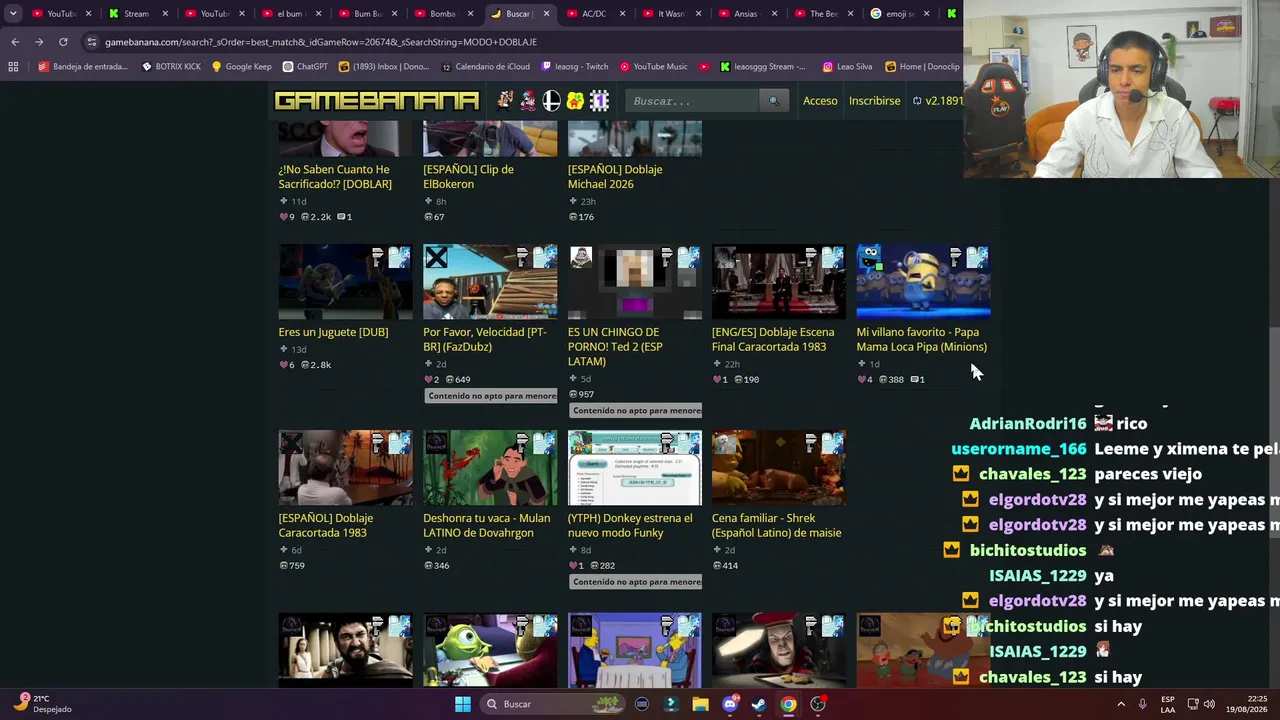The width and height of the screenshot is (1280, 720).
Task: Open the Windows Start menu
Action: 463,704
